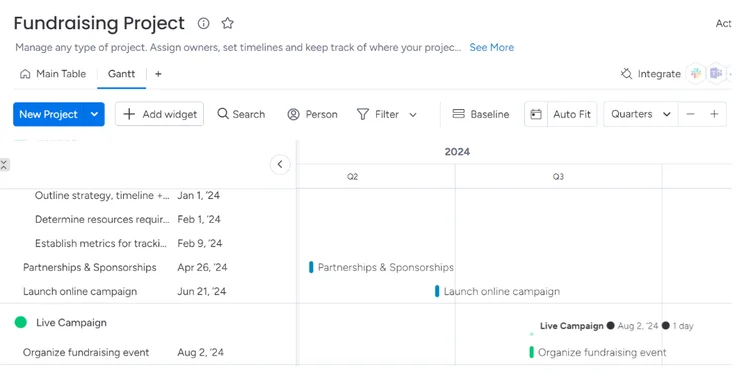Image resolution: width=744 pixels, height=373 pixels.
Task: Click the Feb 9, '24 date cell
Action: [x=200, y=243]
